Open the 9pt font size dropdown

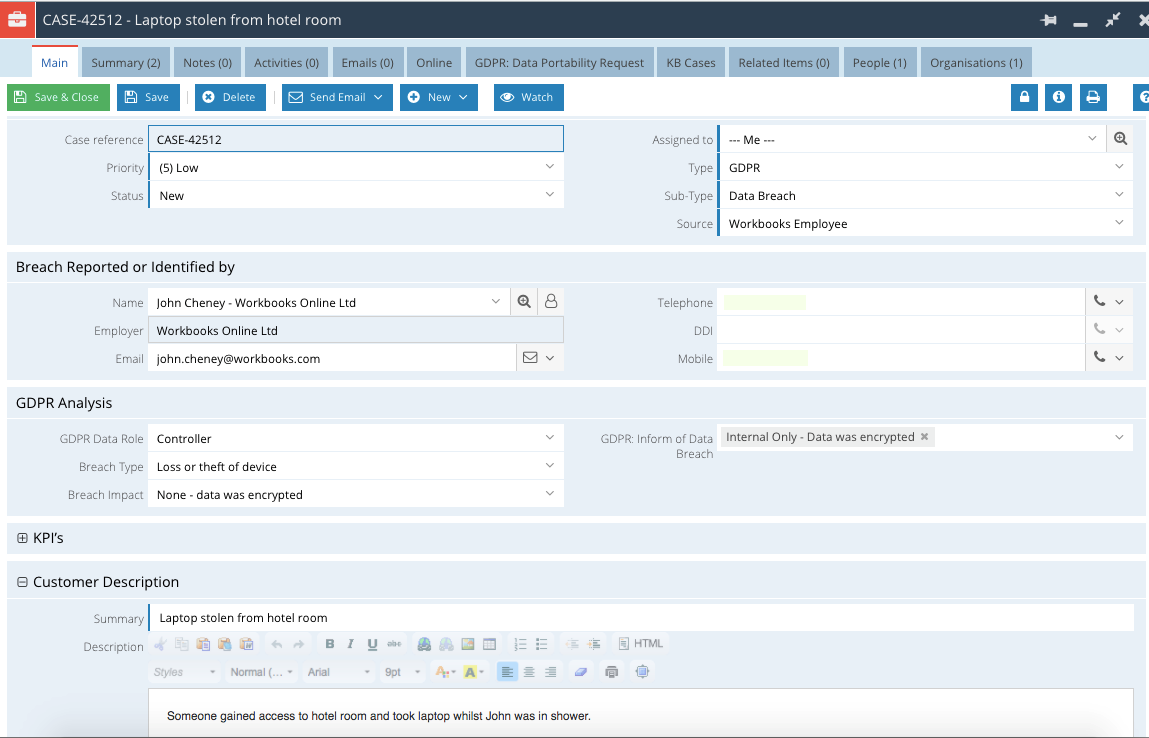402,672
